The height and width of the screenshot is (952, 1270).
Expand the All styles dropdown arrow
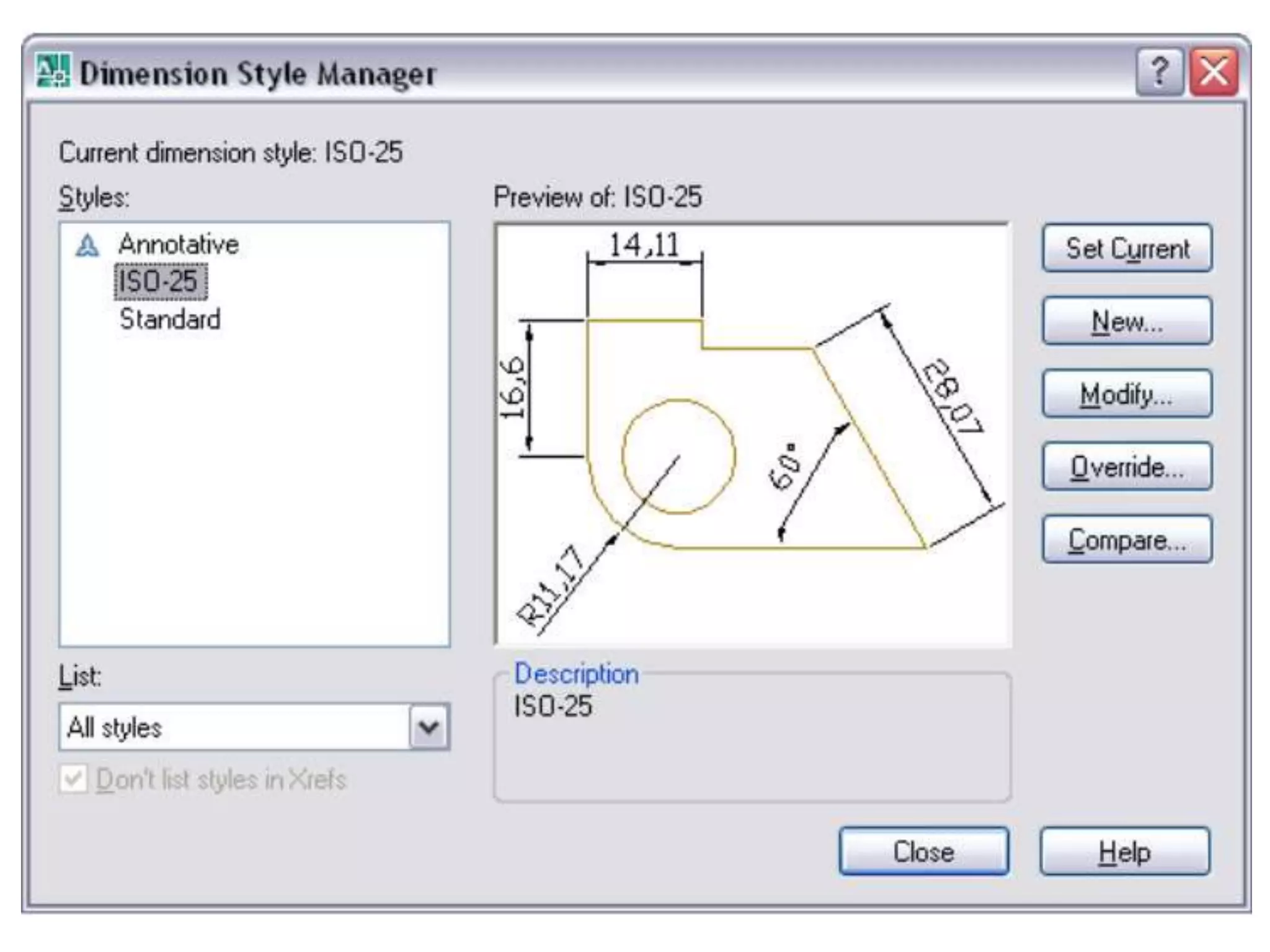point(429,726)
